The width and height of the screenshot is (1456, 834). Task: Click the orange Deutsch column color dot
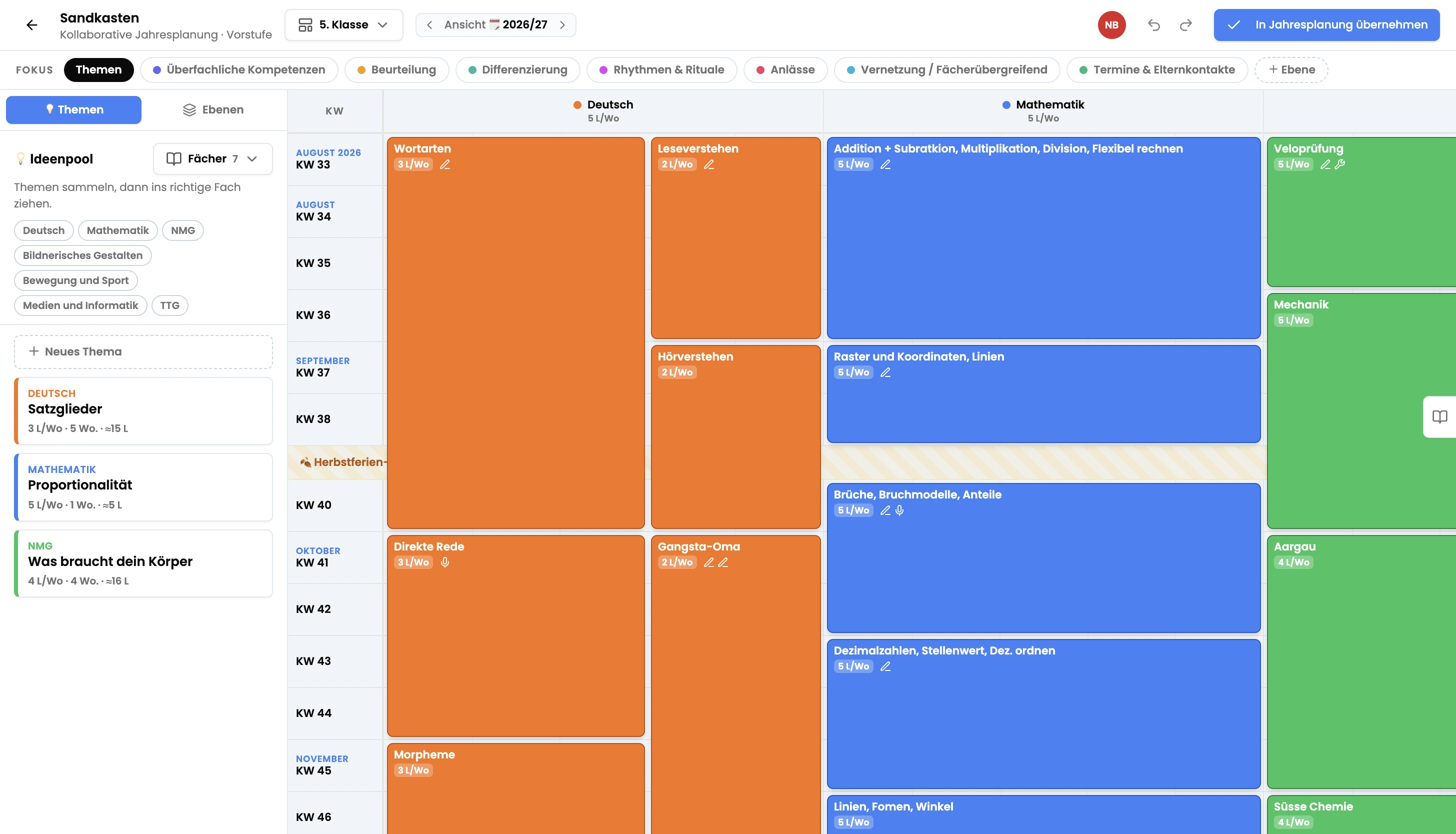point(577,105)
